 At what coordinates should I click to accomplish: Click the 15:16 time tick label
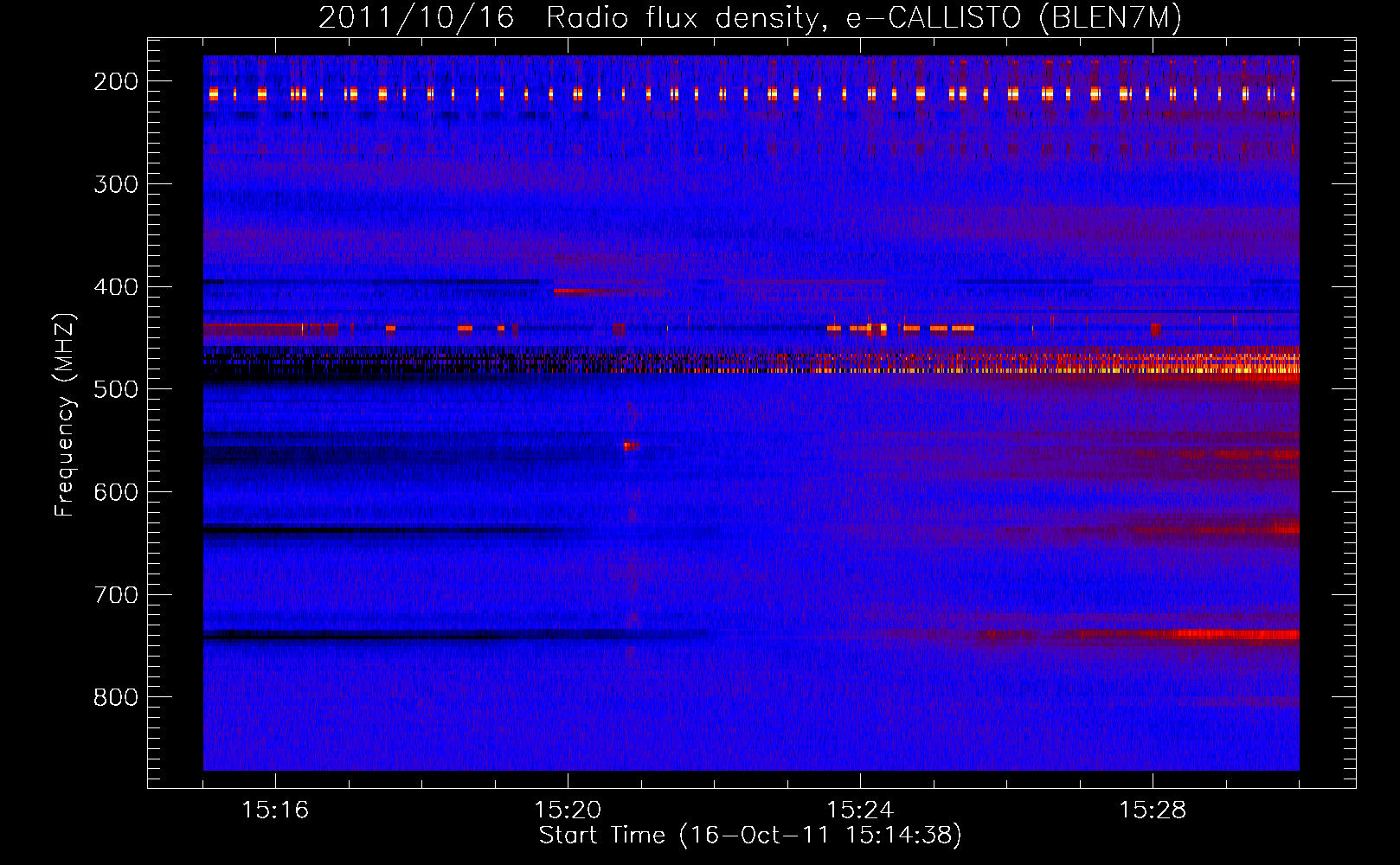click(275, 811)
